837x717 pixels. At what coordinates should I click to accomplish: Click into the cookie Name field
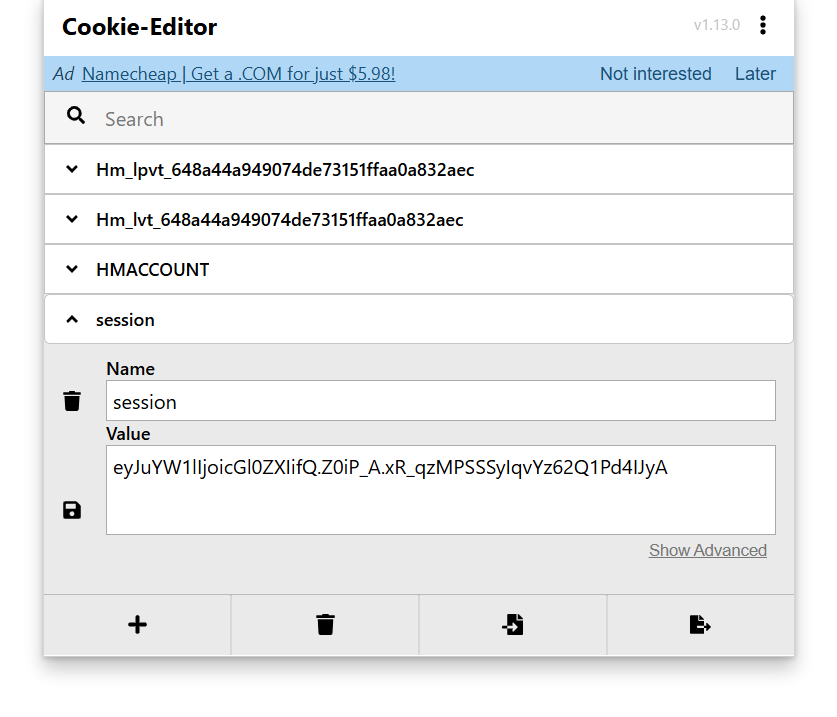(x=440, y=402)
